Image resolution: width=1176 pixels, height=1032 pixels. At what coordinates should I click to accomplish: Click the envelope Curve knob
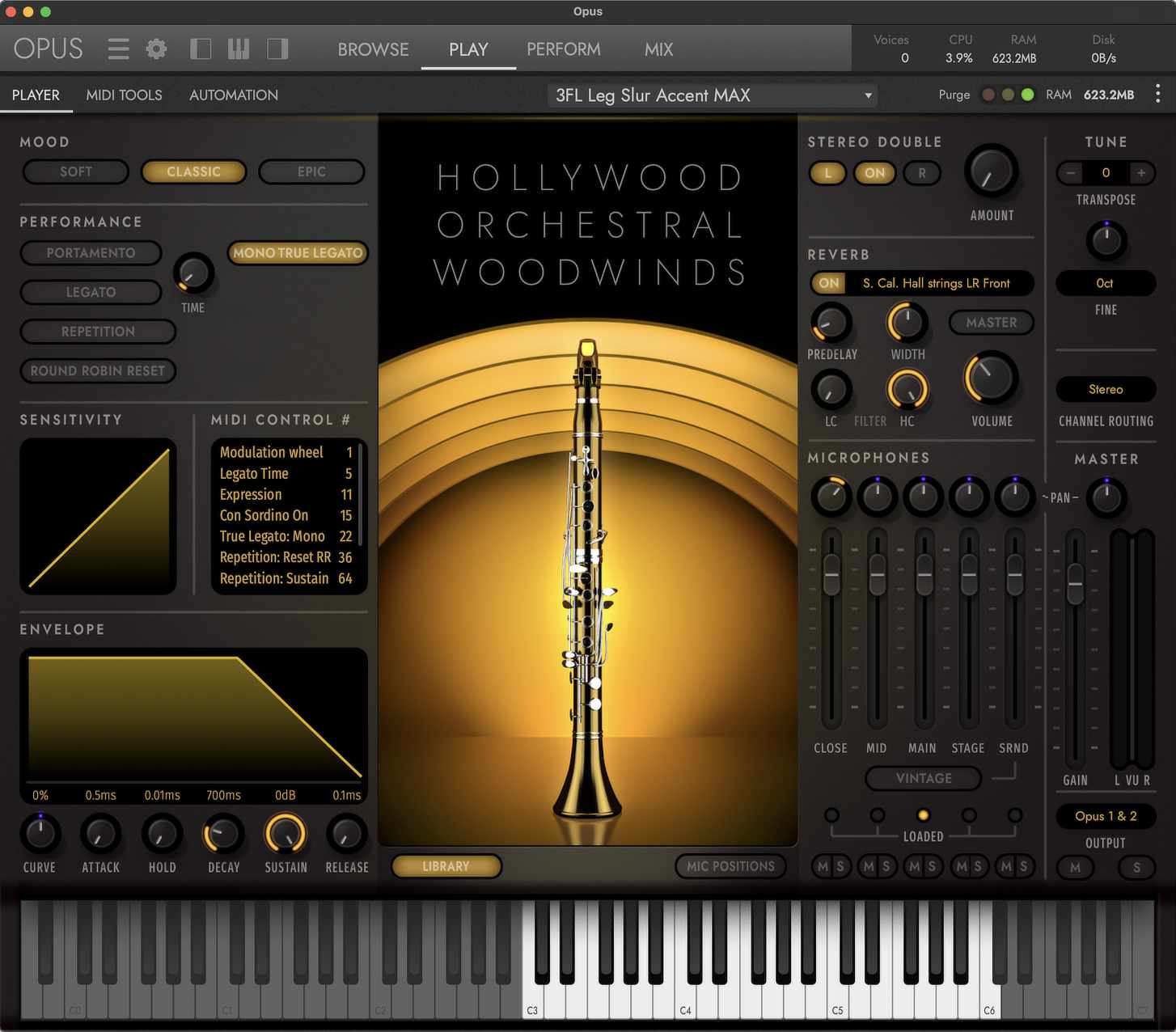click(x=40, y=834)
